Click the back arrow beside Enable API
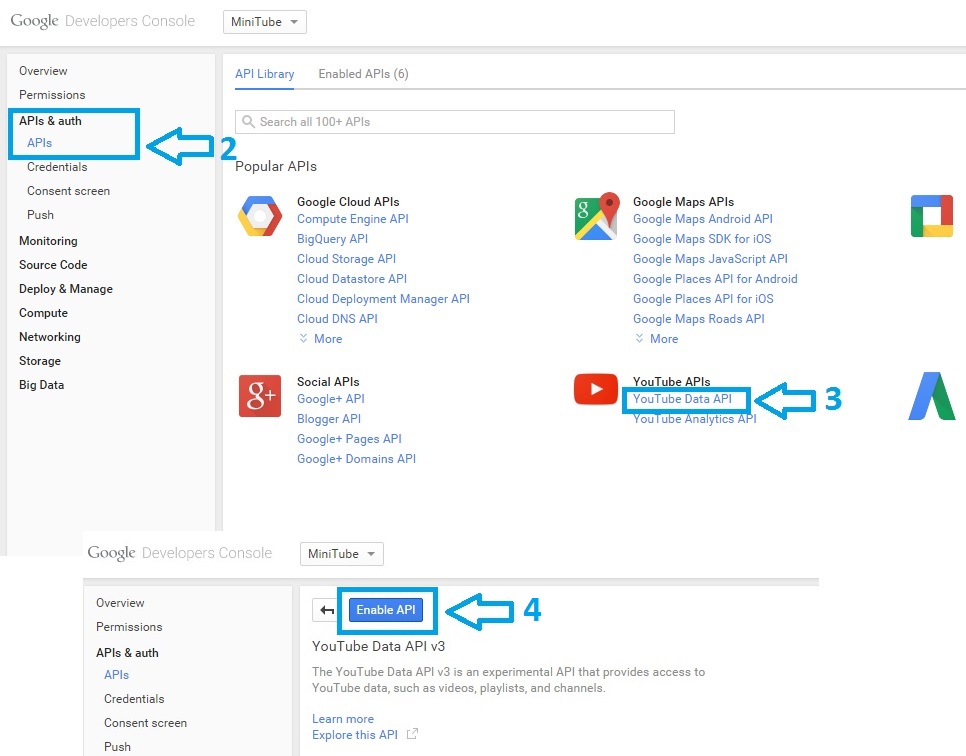The image size is (966, 756). pos(327,610)
